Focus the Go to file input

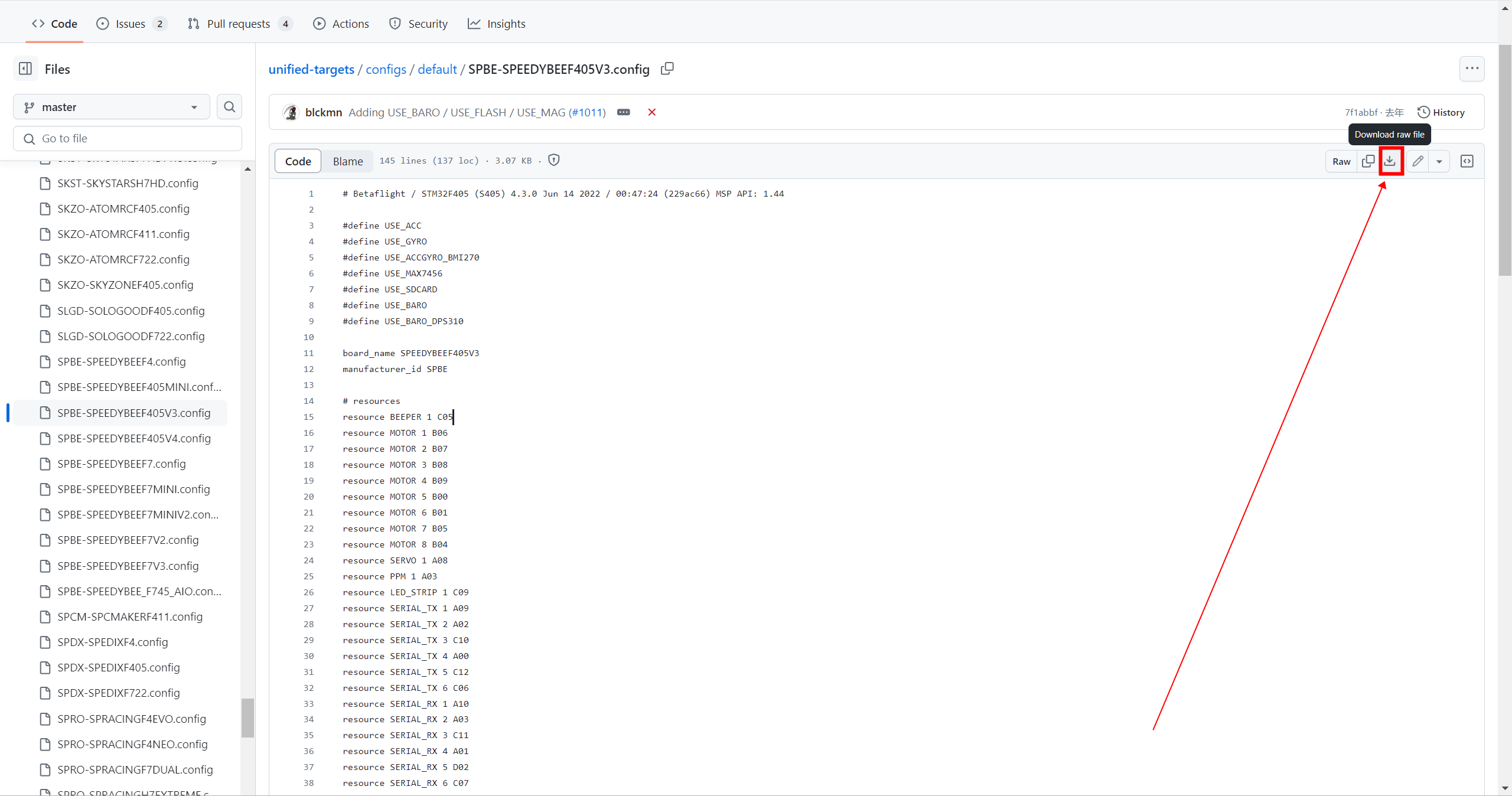point(128,138)
